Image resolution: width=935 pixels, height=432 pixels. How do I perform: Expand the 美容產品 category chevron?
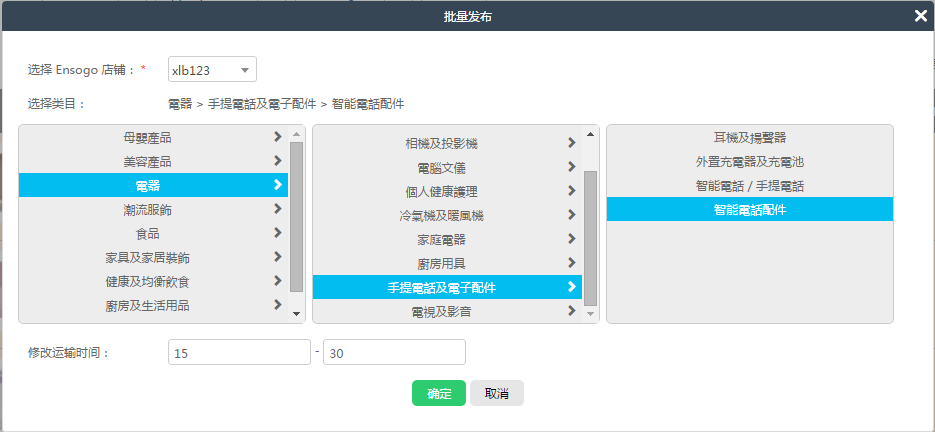coord(277,161)
